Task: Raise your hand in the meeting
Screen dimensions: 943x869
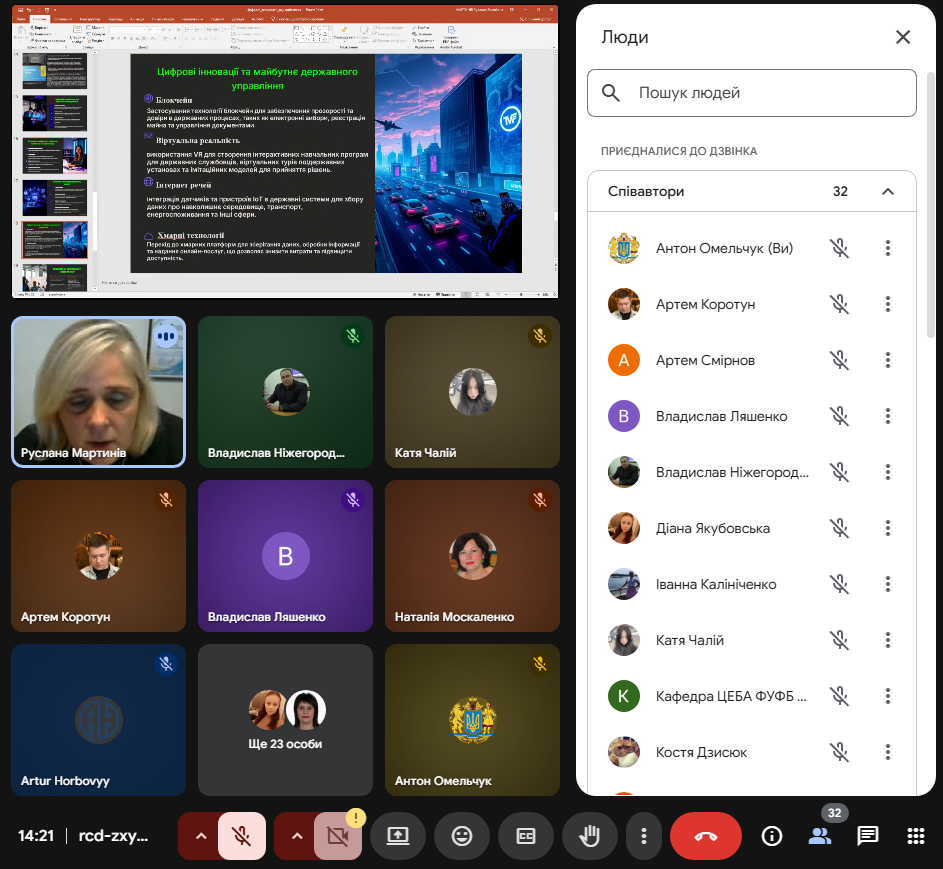Action: coord(589,836)
